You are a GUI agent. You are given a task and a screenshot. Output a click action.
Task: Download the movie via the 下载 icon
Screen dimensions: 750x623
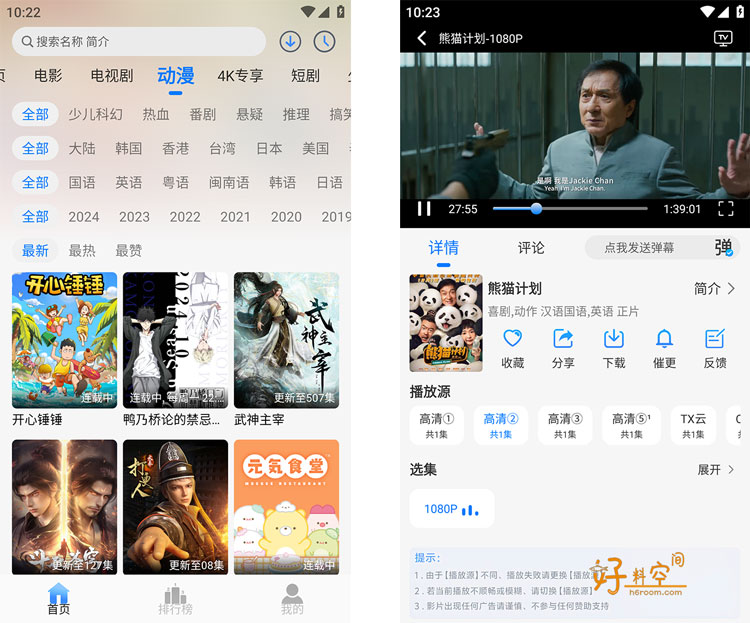(614, 338)
